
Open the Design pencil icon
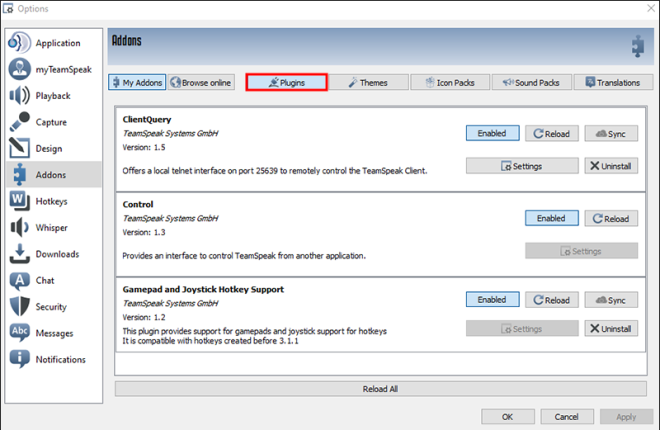click(x=19, y=148)
